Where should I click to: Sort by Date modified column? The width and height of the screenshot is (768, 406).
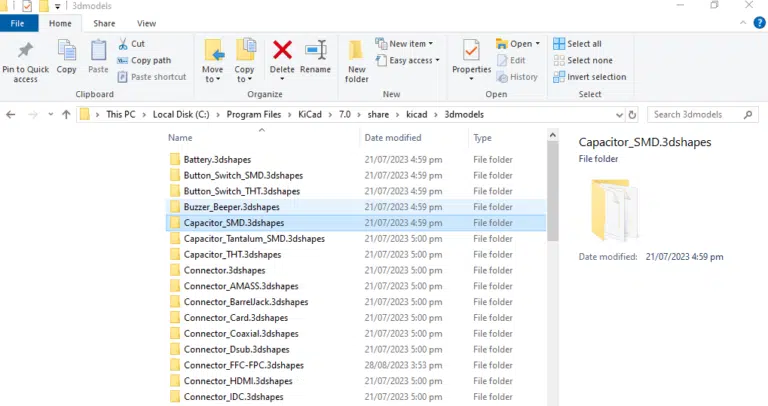tap(393, 138)
